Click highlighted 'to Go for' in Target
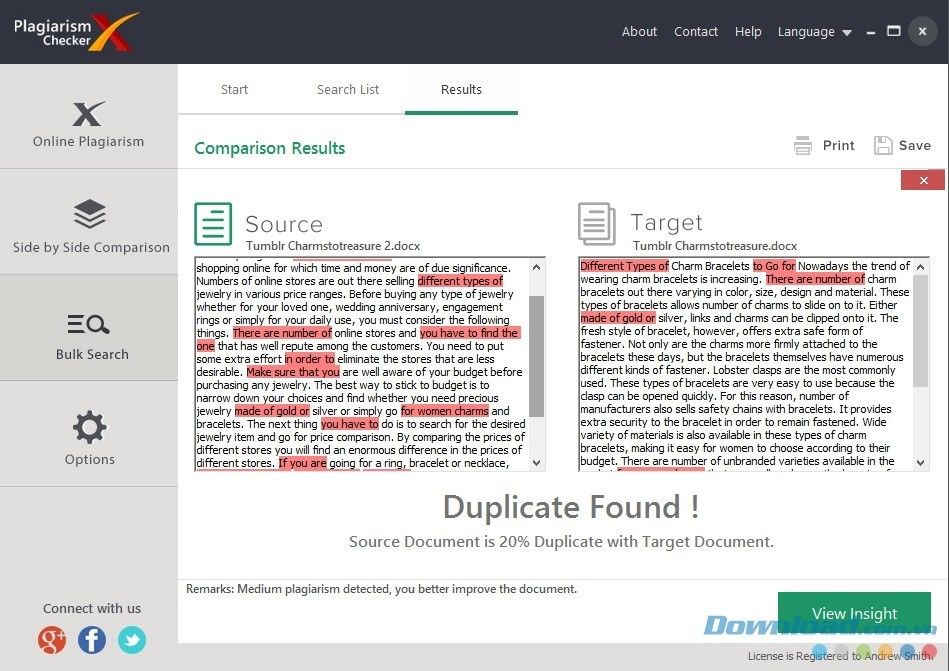The width and height of the screenshot is (949, 671). (x=773, y=266)
